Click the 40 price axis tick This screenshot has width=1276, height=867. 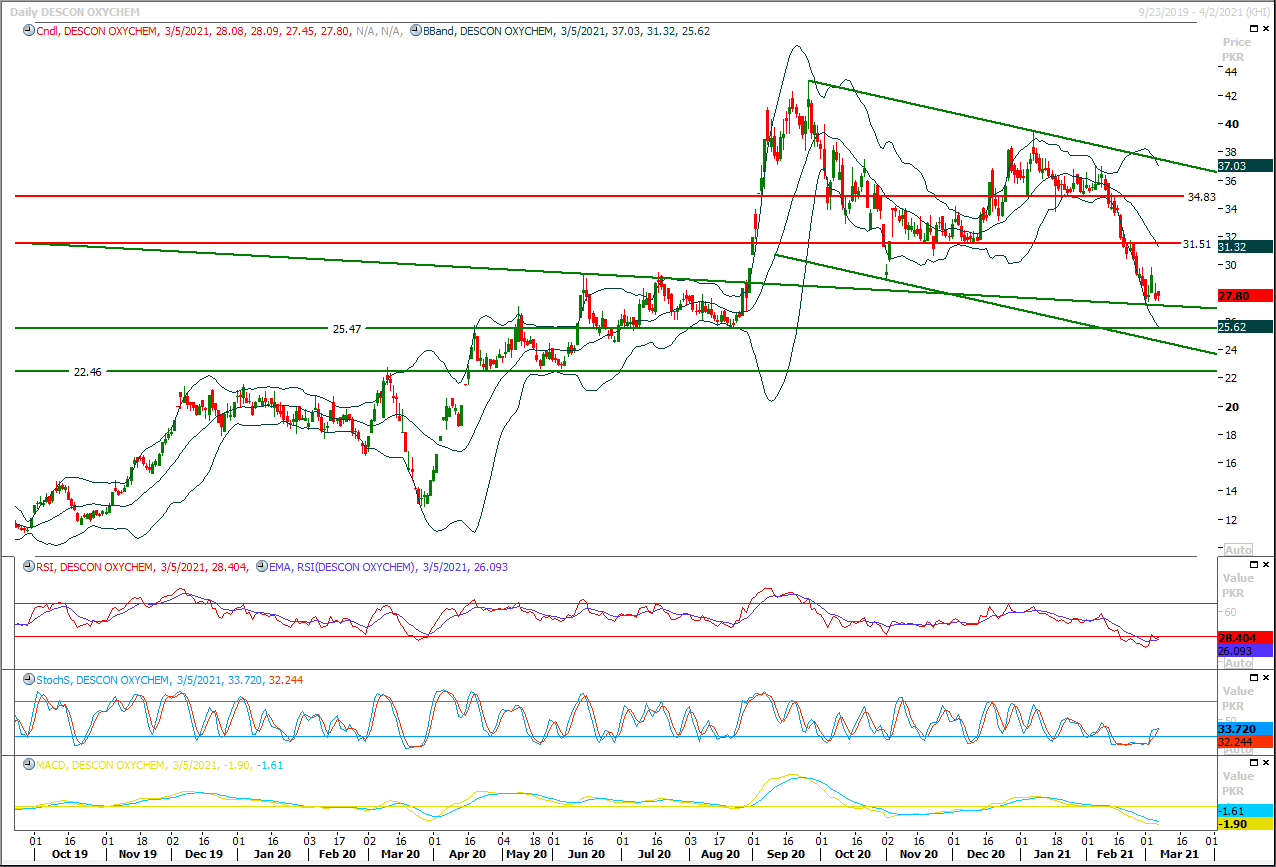pos(1231,124)
